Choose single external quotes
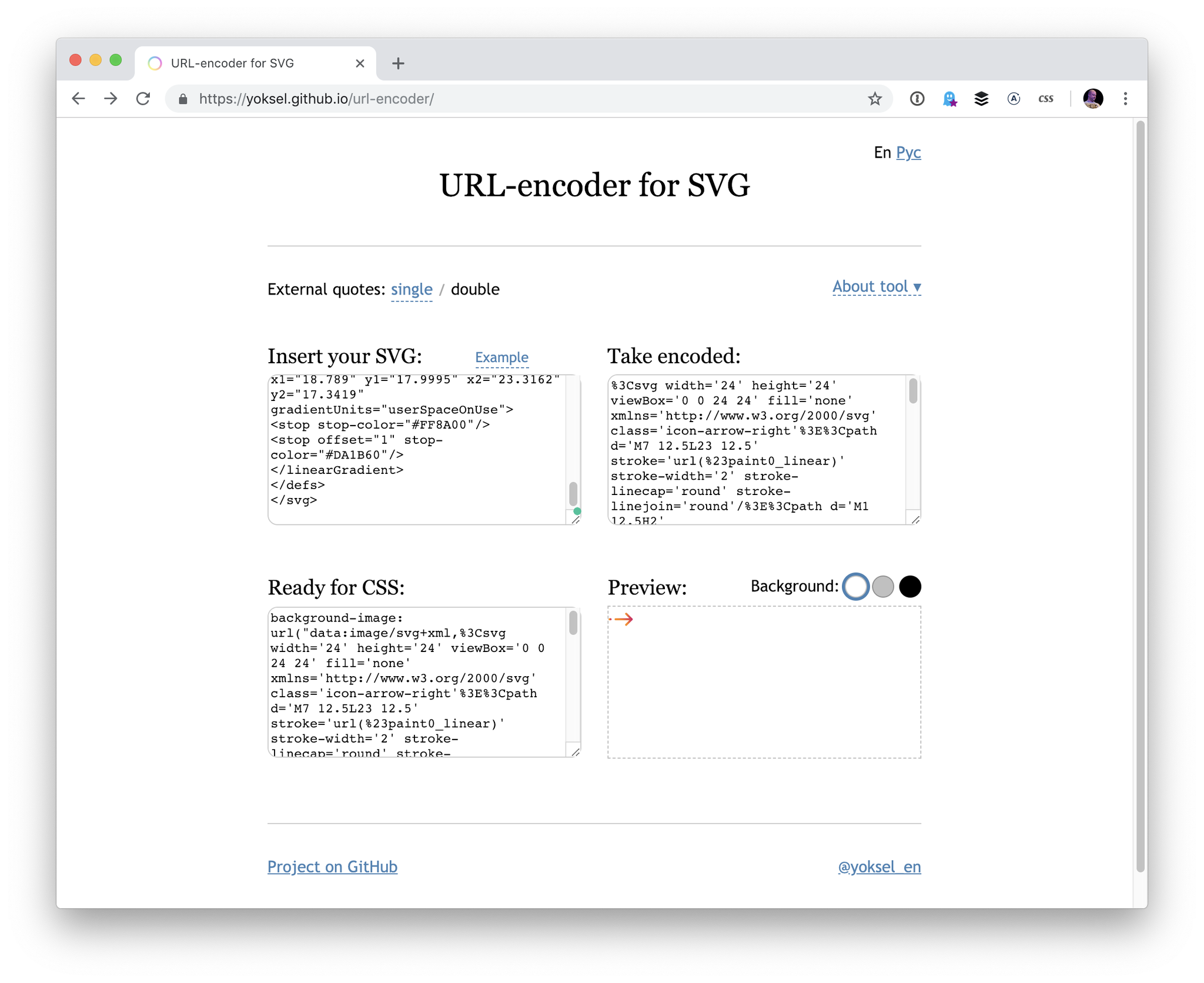This screenshot has height=983, width=1204. click(412, 289)
